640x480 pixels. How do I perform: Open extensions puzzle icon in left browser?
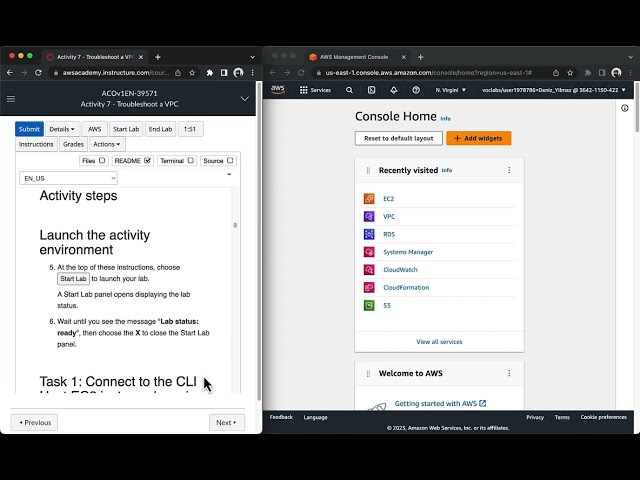click(210, 73)
